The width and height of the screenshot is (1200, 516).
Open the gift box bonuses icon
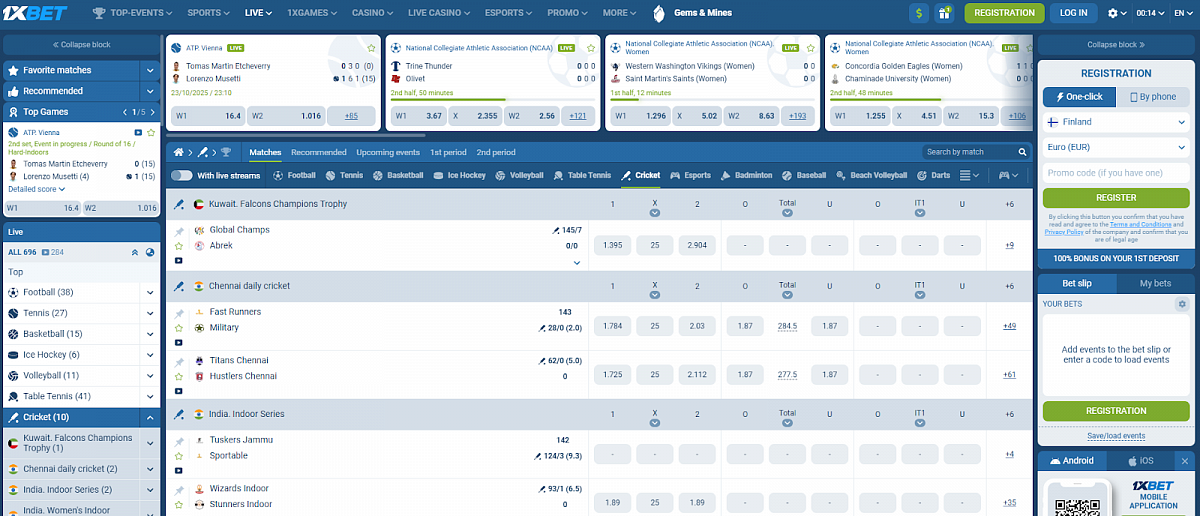click(x=943, y=13)
